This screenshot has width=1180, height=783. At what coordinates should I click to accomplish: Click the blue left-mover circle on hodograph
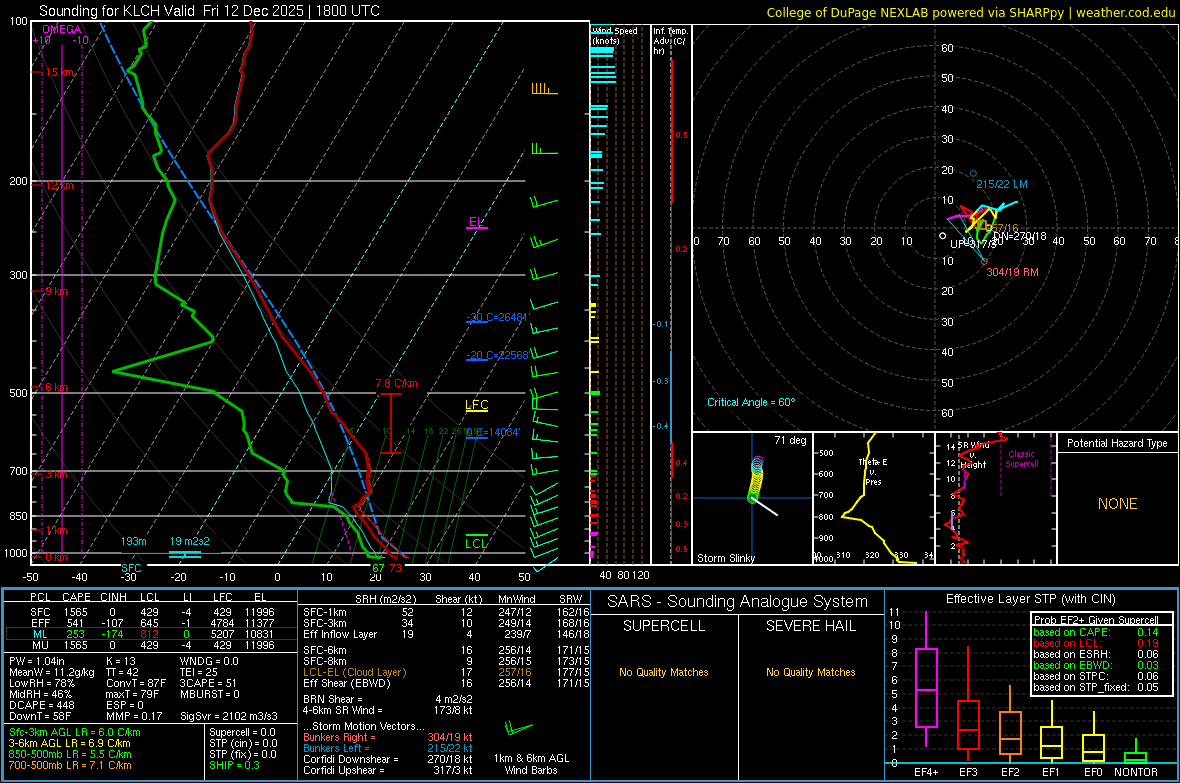coord(973,173)
